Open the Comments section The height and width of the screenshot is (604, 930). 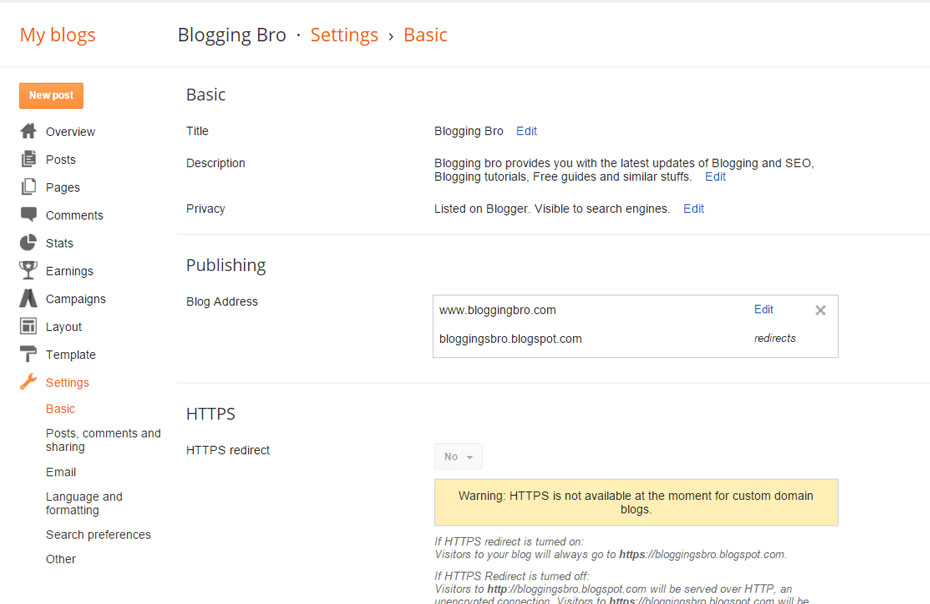pyautogui.click(x=74, y=215)
